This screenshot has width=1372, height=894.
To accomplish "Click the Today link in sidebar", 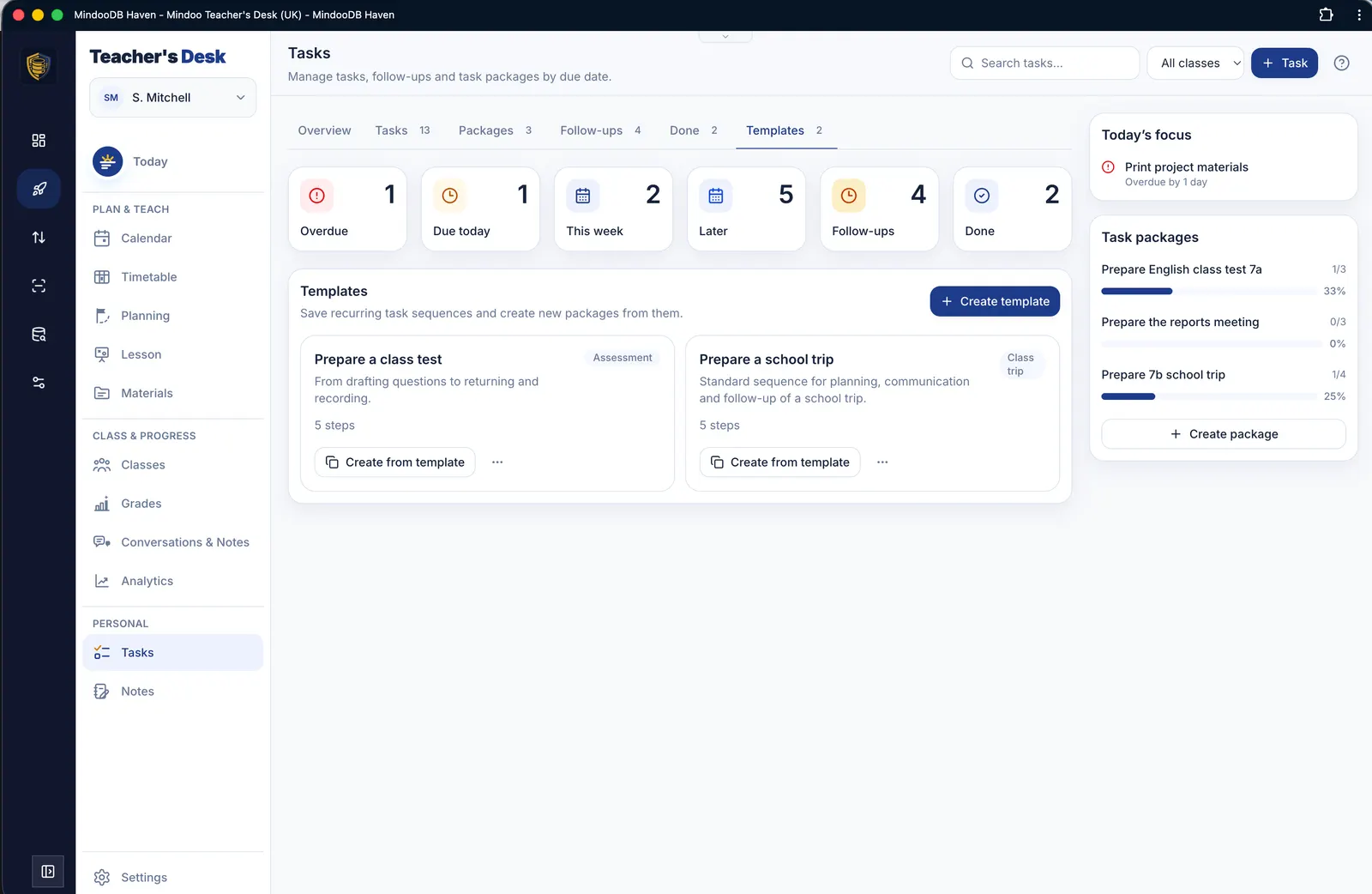I will pos(150,162).
